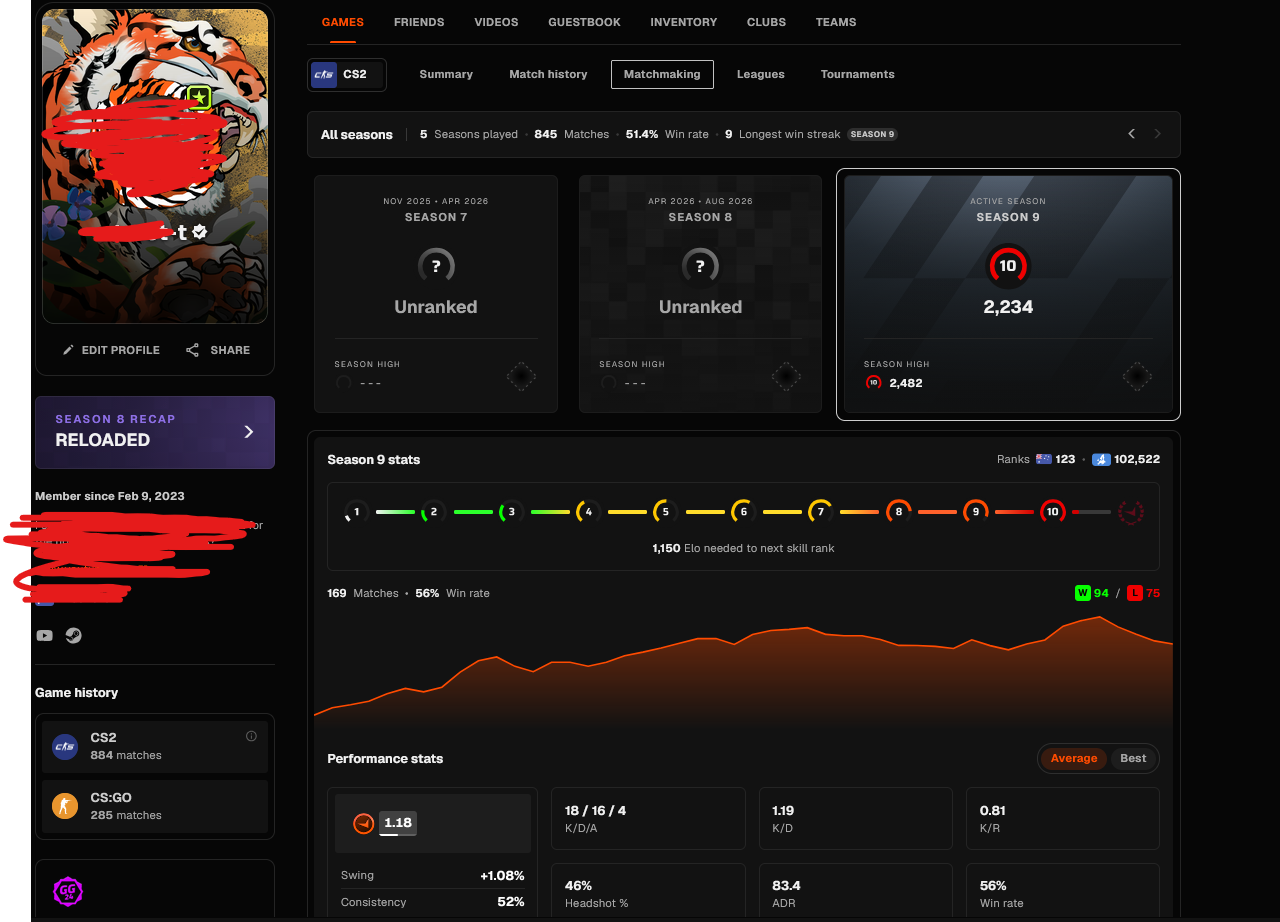Switch to the Tournaments sub-tab

click(x=858, y=74)
